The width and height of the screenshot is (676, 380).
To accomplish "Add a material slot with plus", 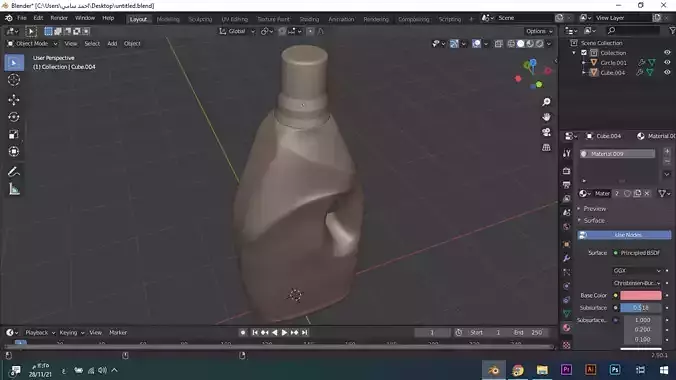I will point(667,151).
